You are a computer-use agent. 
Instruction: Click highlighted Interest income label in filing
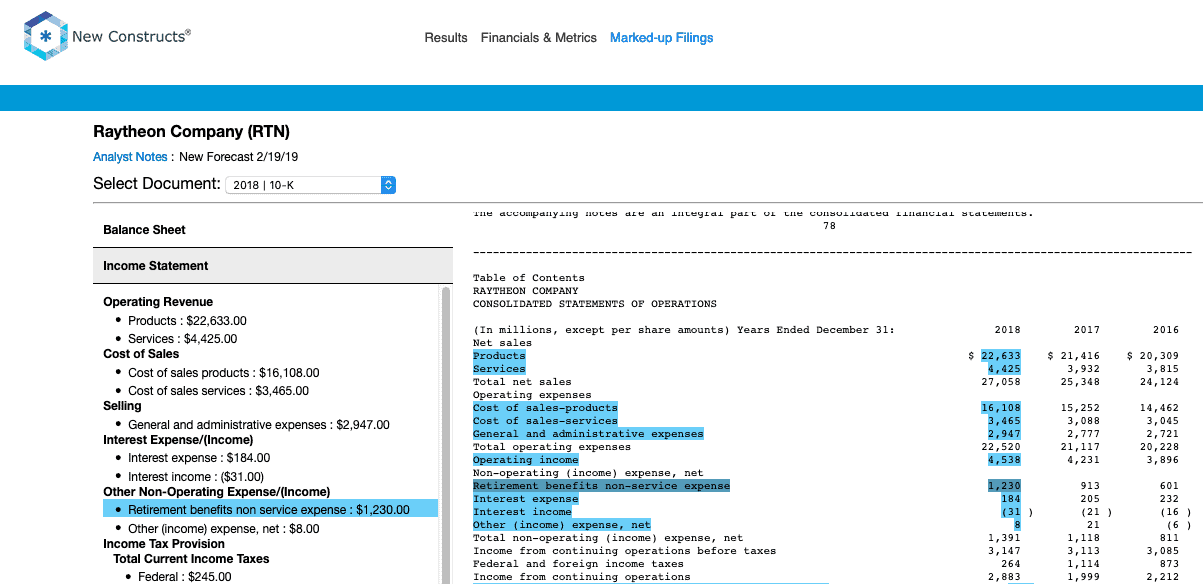tap(523, 512)
